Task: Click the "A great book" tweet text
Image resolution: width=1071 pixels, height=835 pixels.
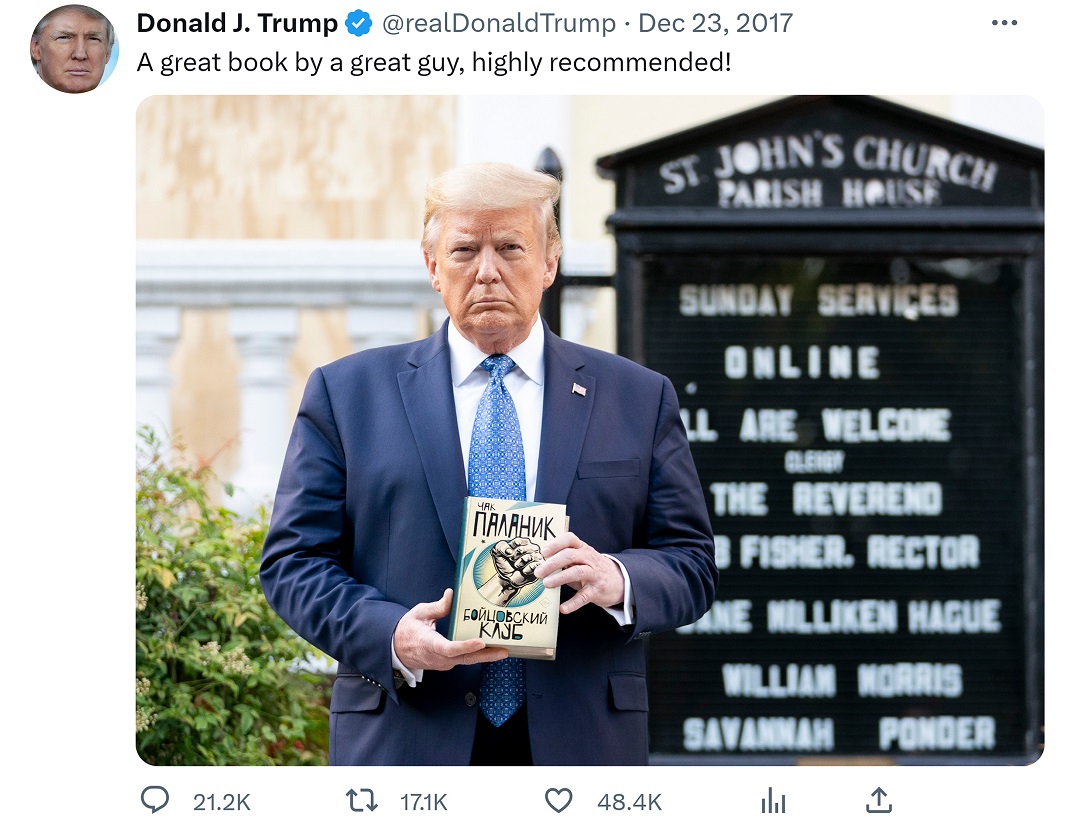Action: [x=434, y=63]
